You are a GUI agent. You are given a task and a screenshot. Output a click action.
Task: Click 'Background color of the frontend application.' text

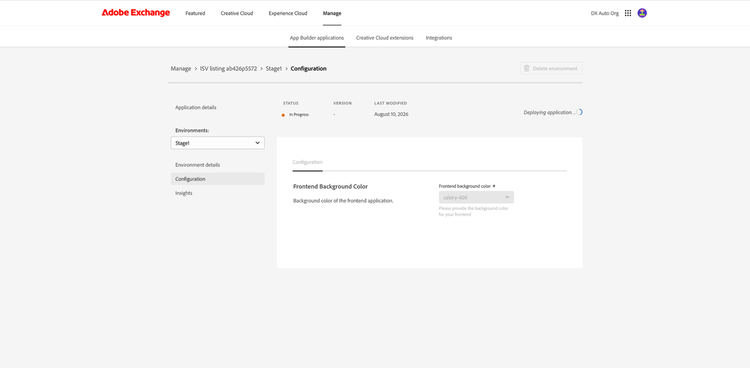tap(343, 201)
